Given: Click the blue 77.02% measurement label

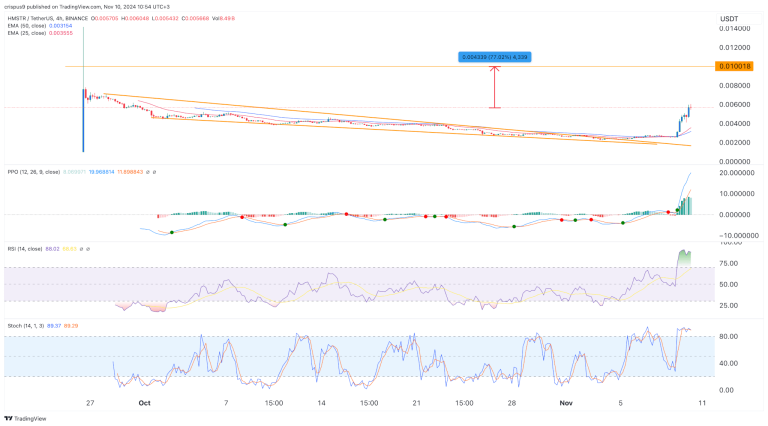Looking at the screenshot, I should click(495, 57).
